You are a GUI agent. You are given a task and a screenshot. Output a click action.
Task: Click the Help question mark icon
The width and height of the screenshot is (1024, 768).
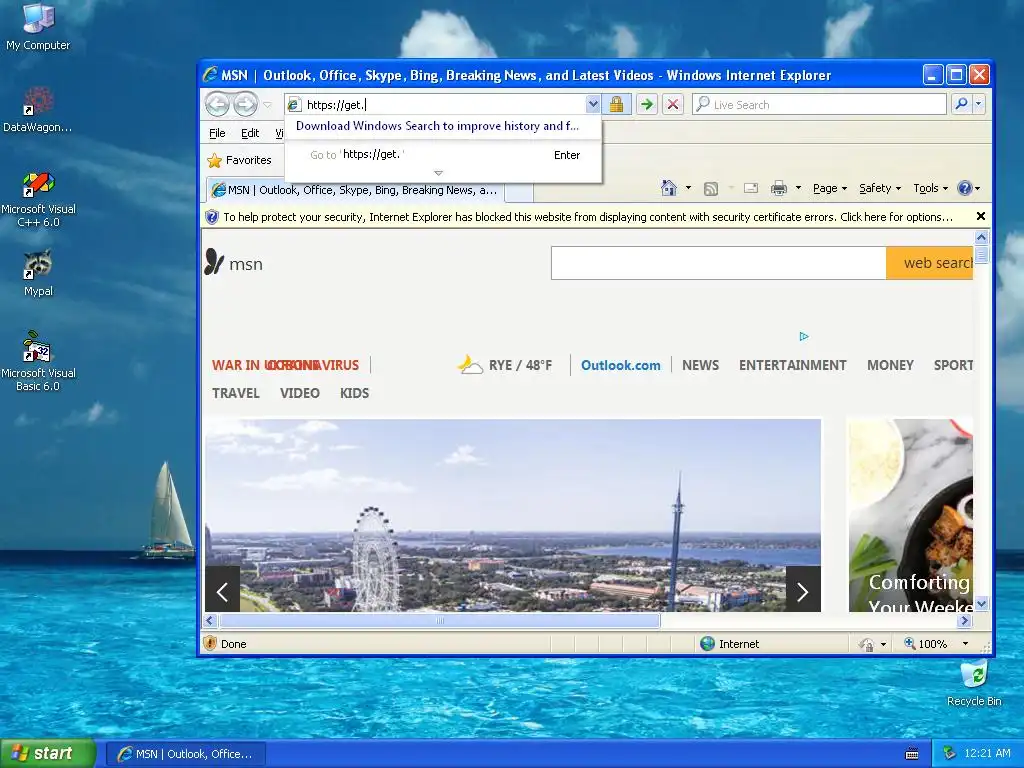click(965, 188)
